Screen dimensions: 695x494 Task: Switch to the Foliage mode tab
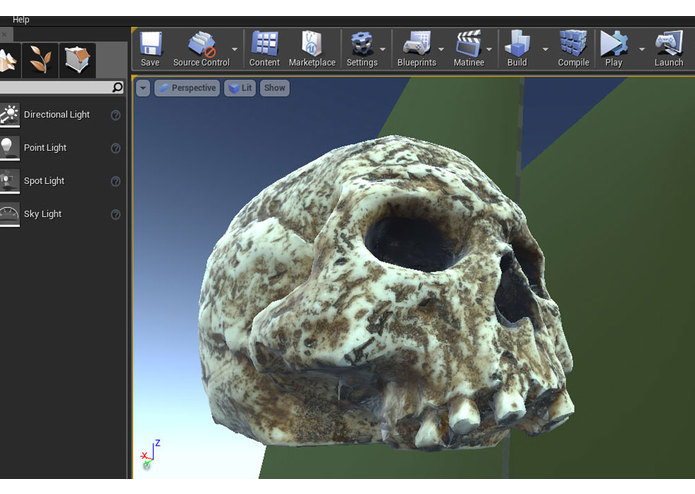point(41,60)
